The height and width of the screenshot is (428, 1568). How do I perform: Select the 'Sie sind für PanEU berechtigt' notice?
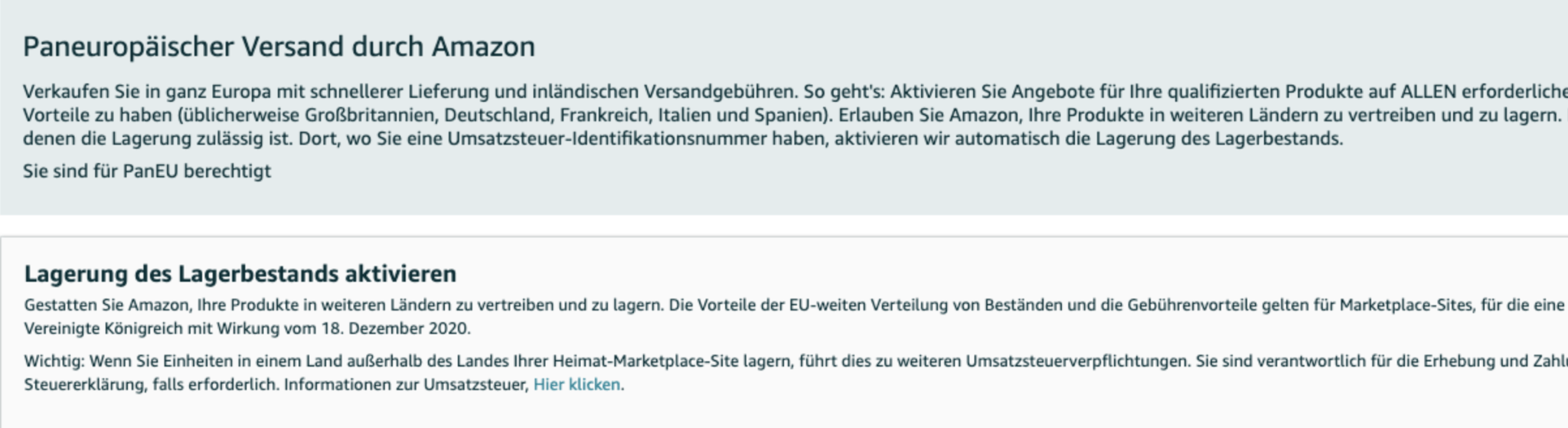click(x=147, y=171)
